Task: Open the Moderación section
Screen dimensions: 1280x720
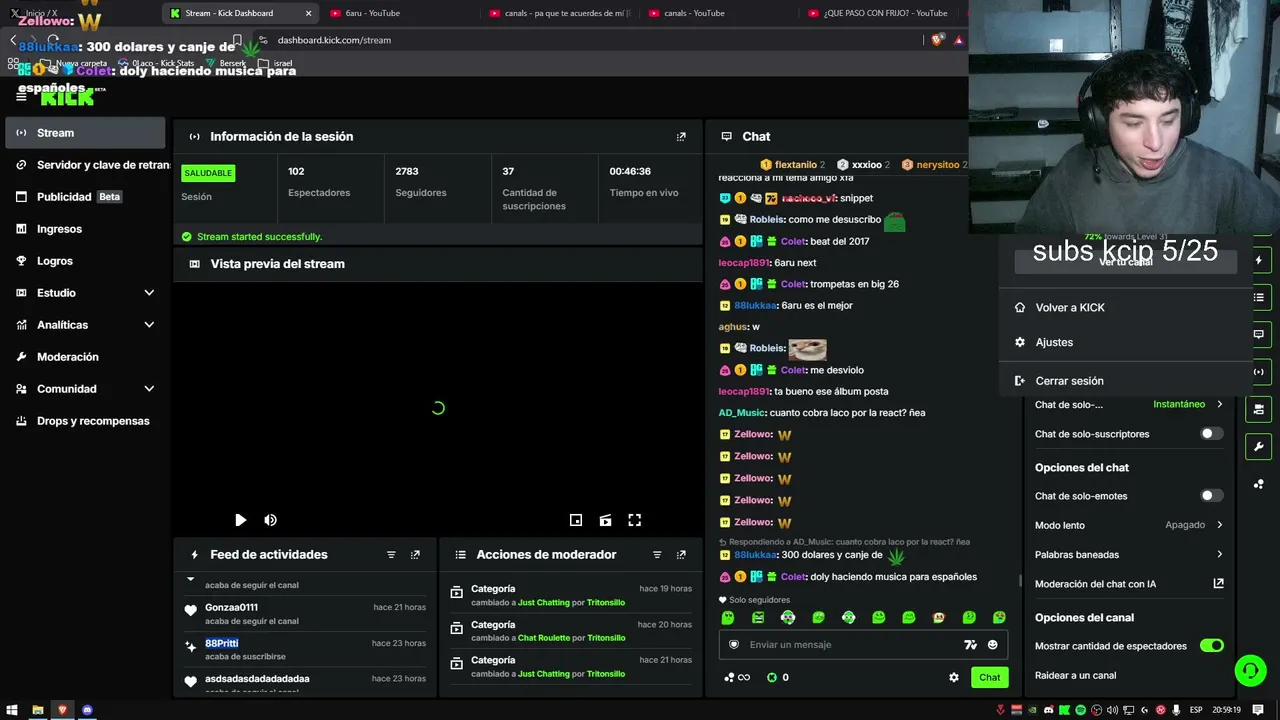Action: 85,357
